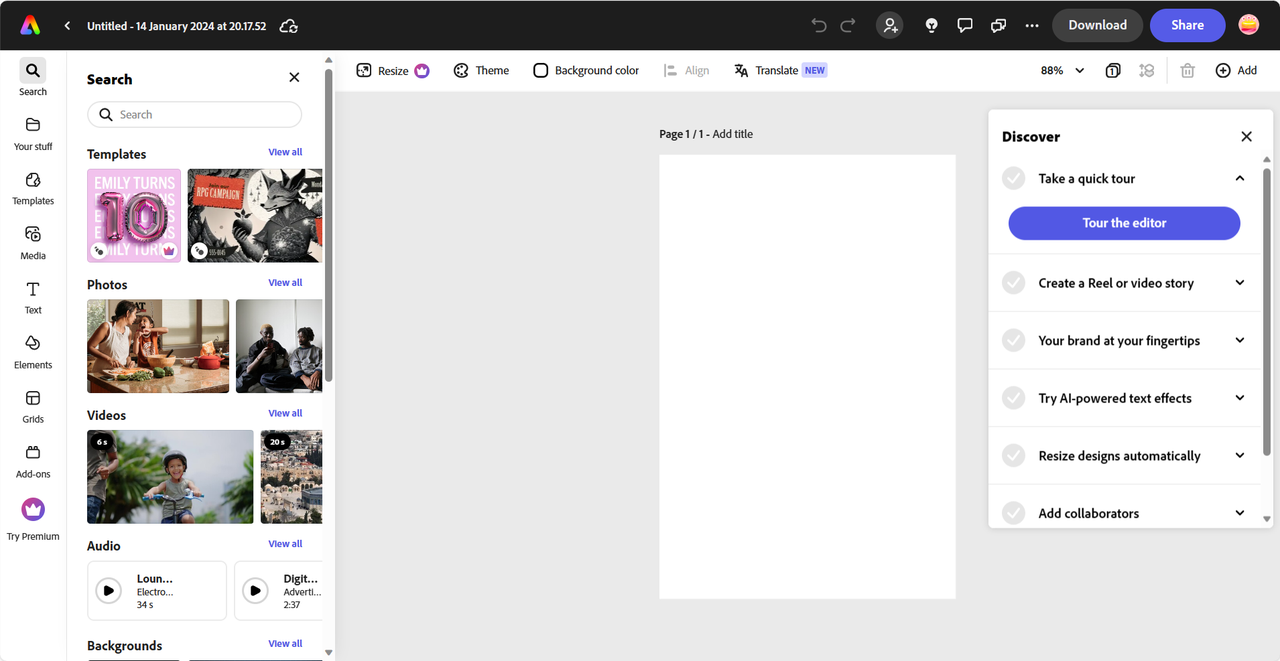Click the Translate tool
The width and height of the screenshot is (1280, 661).
coord(780,71)
